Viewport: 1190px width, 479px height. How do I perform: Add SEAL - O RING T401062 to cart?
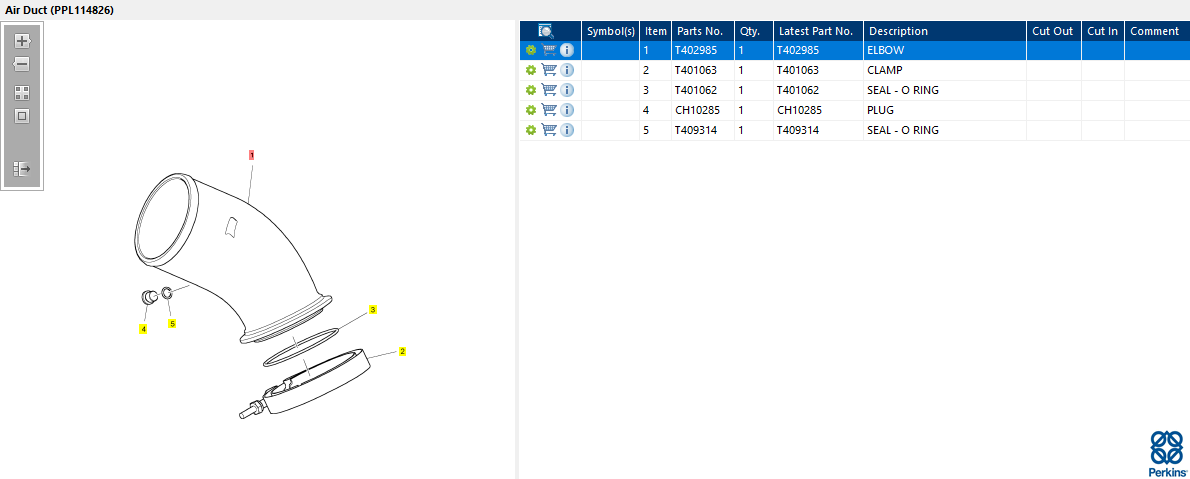[549, 90]
